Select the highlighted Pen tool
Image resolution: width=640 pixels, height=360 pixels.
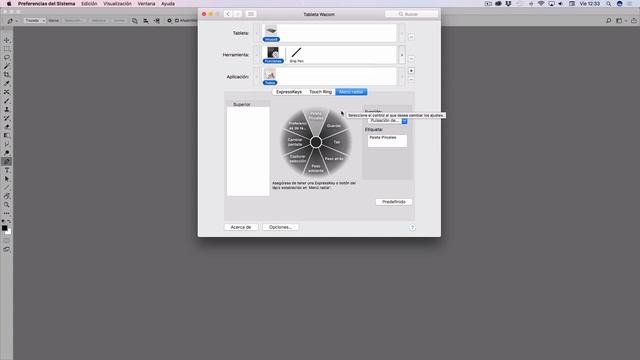(7, 162)
